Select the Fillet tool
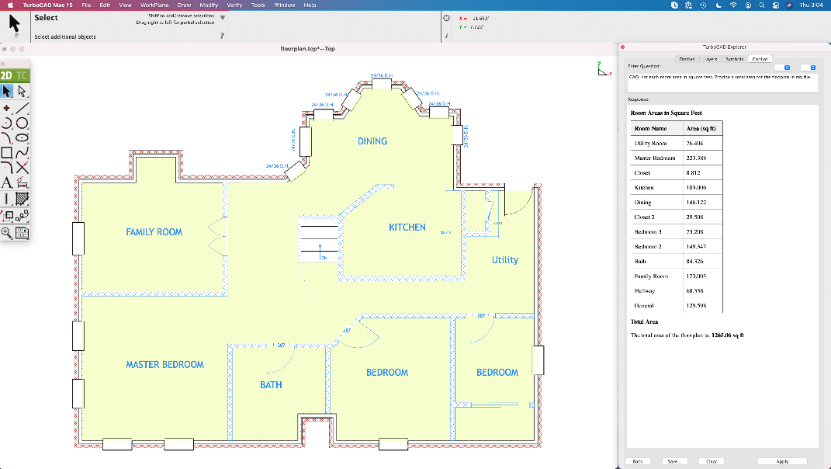 tap(7, 167)
